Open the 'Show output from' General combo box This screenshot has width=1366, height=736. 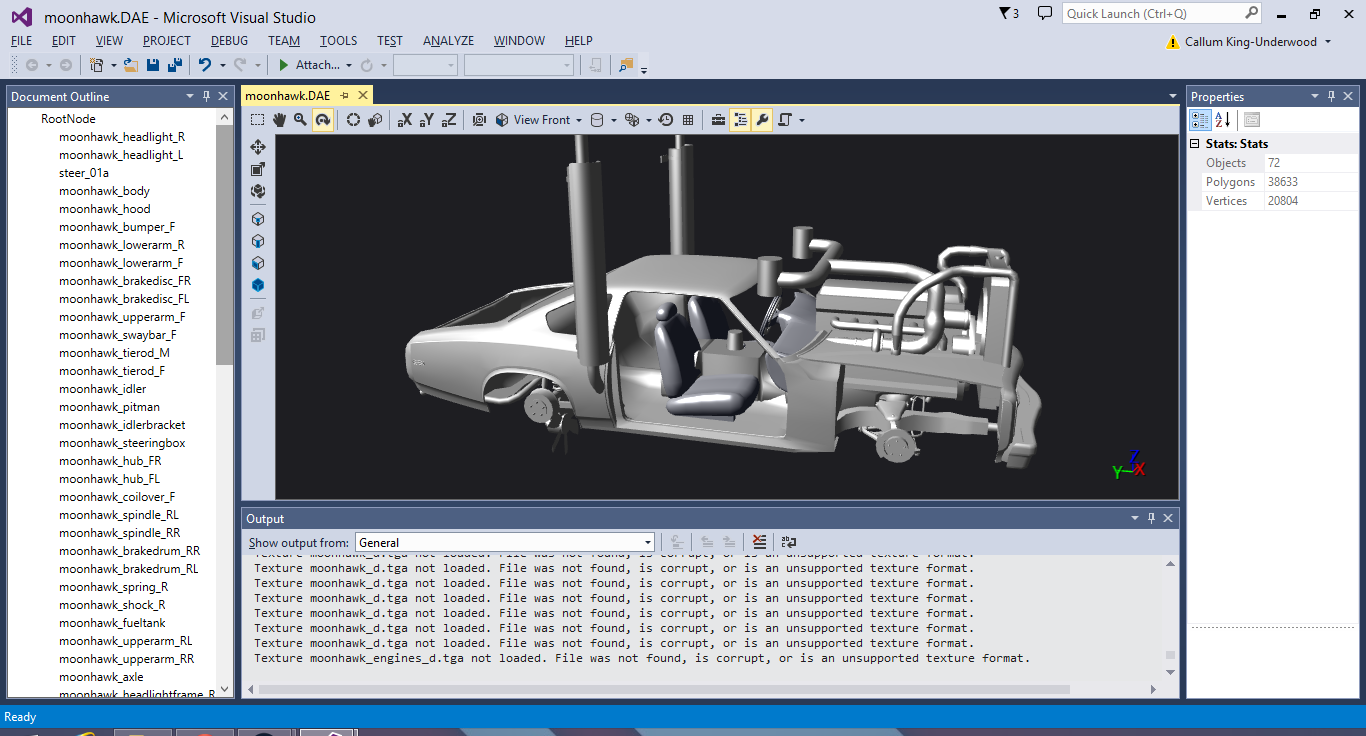(x=505, y=543)
